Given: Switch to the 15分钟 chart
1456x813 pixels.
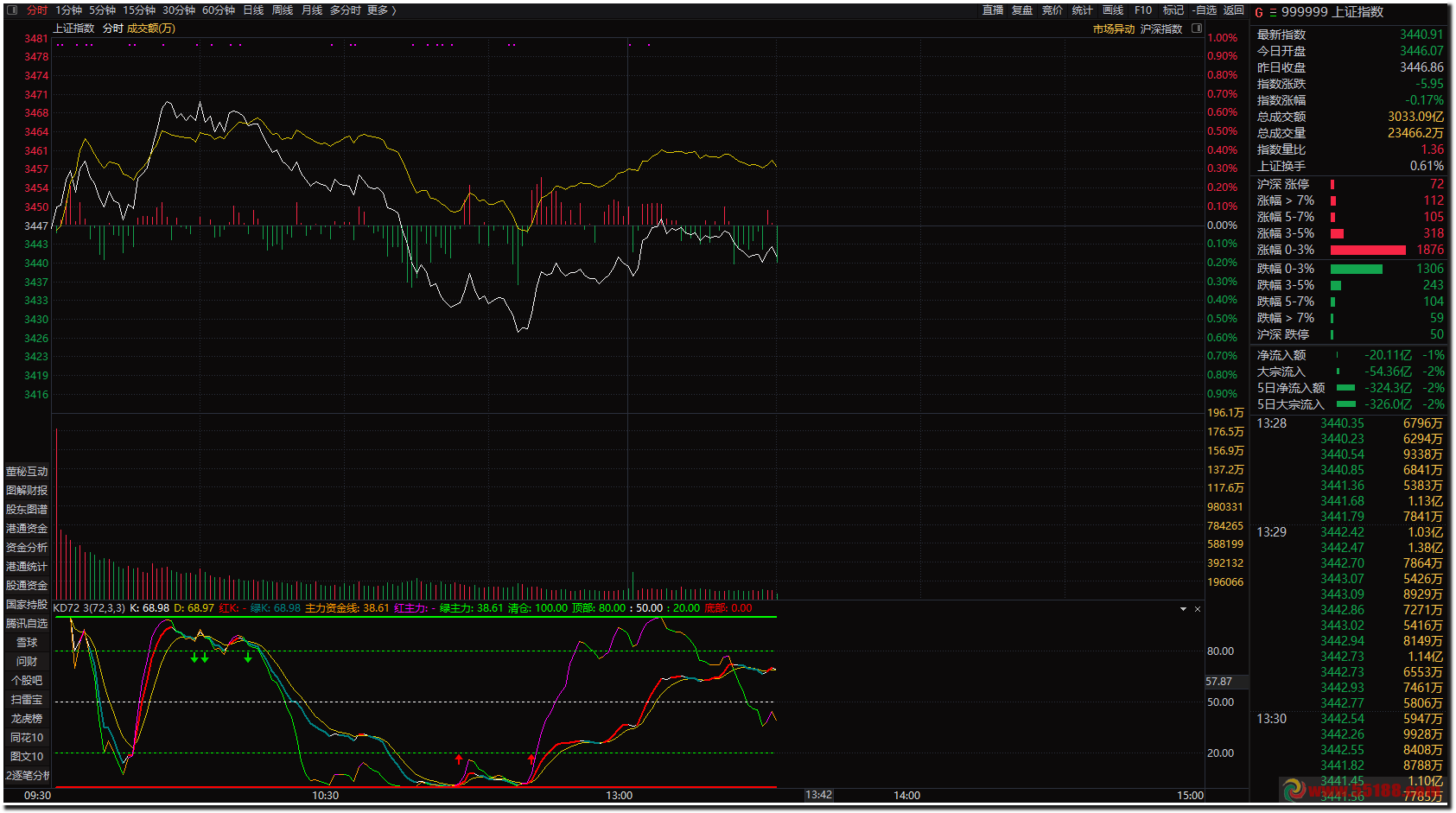Looking at the screenshot, I should 139,10.
